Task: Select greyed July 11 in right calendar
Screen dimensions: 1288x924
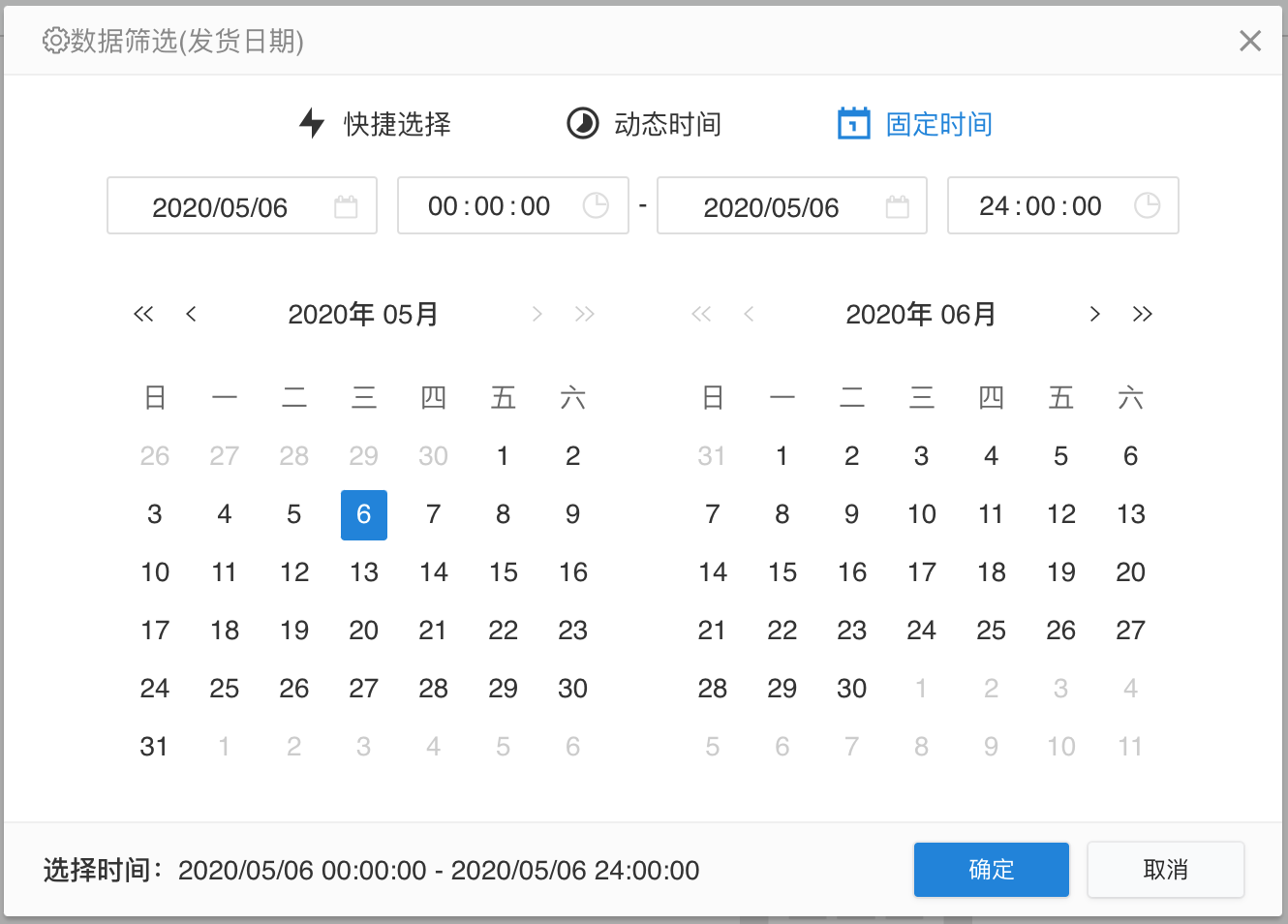Action: point(1130,747)
